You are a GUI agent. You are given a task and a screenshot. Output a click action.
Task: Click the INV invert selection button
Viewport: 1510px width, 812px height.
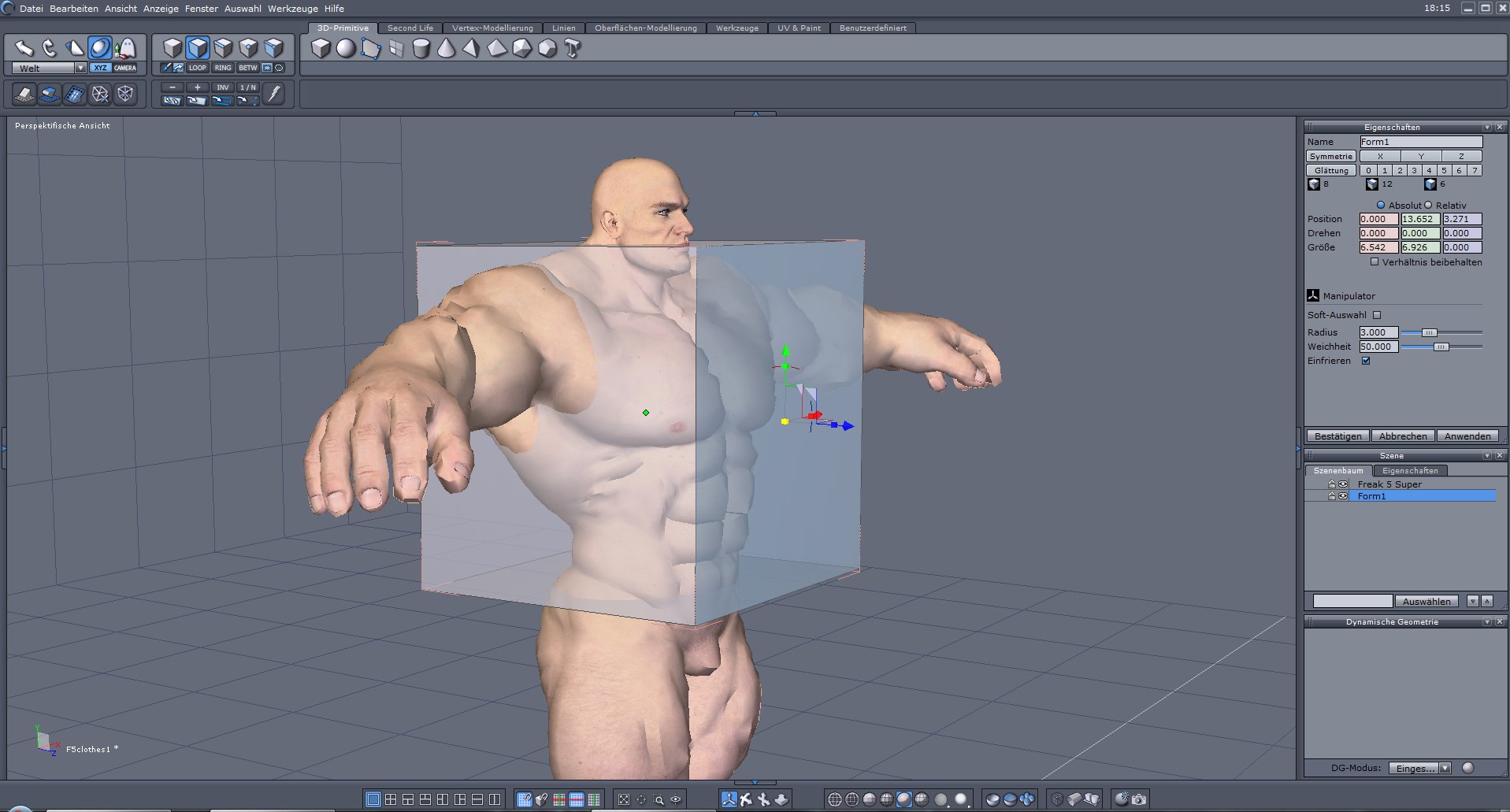(x=223, y=87)
